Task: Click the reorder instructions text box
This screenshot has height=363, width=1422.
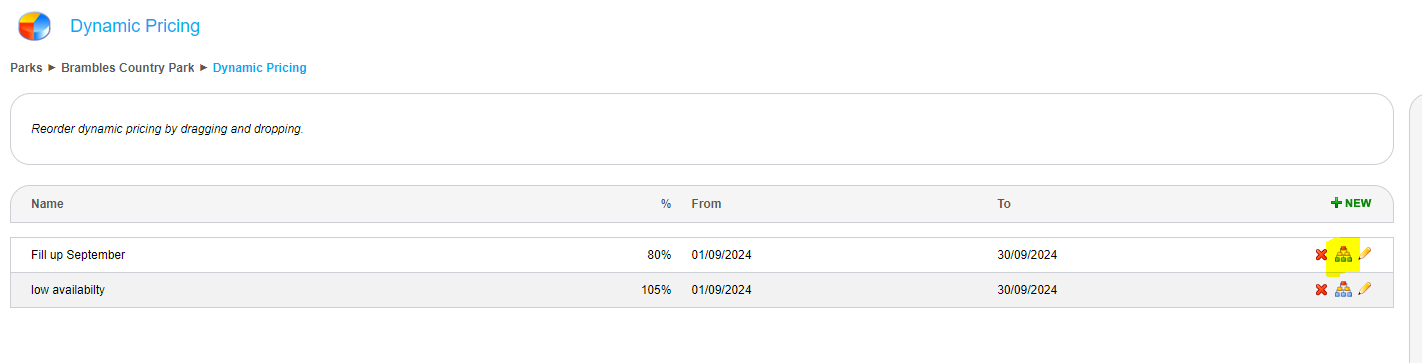Action: (701, 129)
